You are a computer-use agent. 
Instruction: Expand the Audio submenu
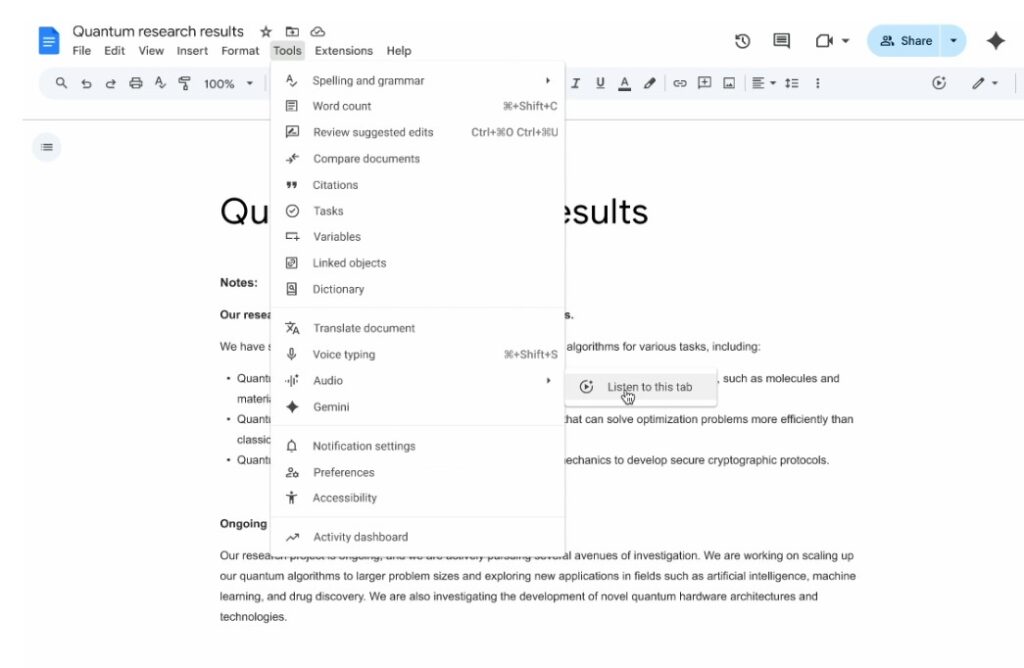tap(418, 380)
